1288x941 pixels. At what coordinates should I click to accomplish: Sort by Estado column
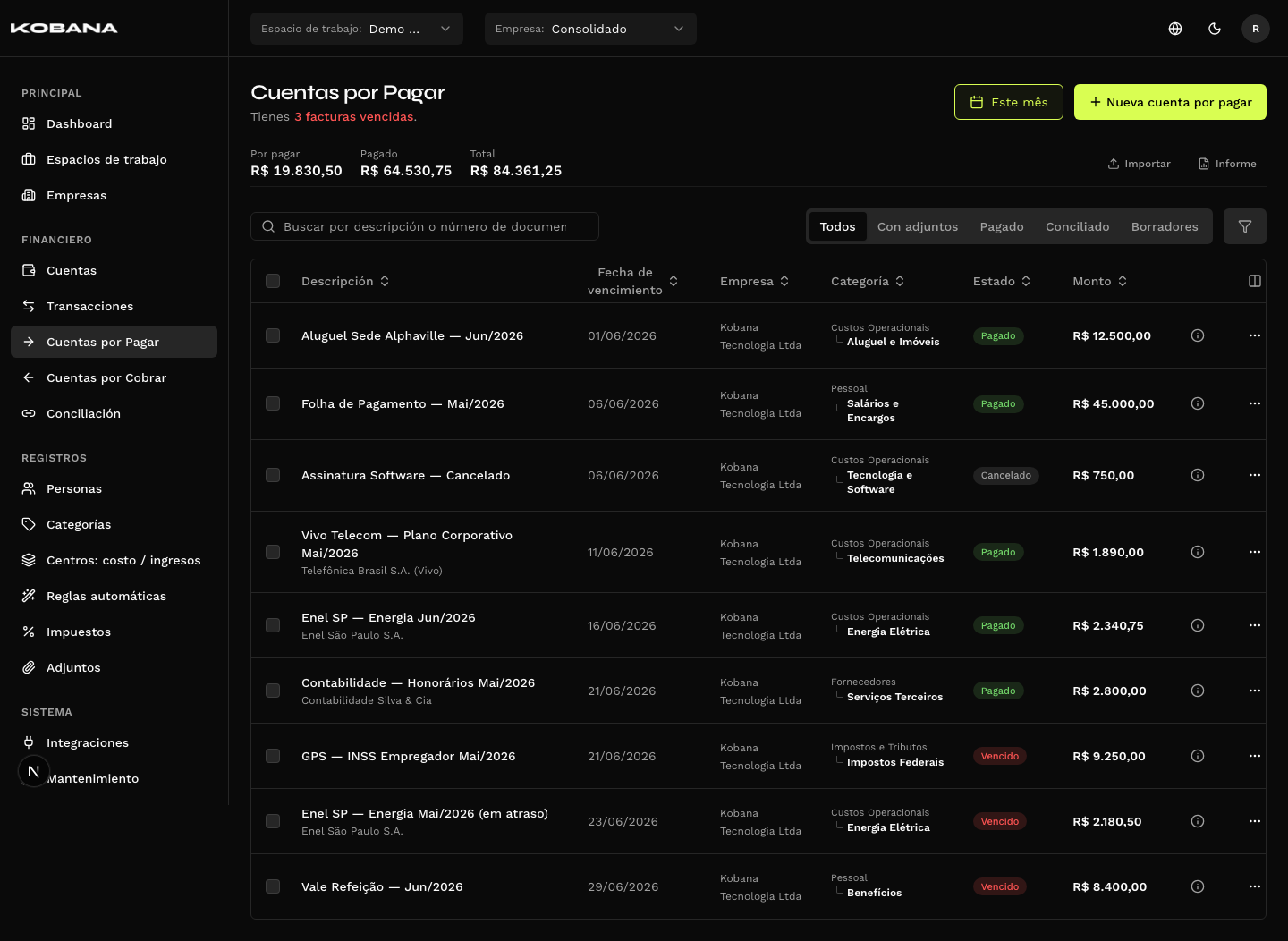[1002, 281]
